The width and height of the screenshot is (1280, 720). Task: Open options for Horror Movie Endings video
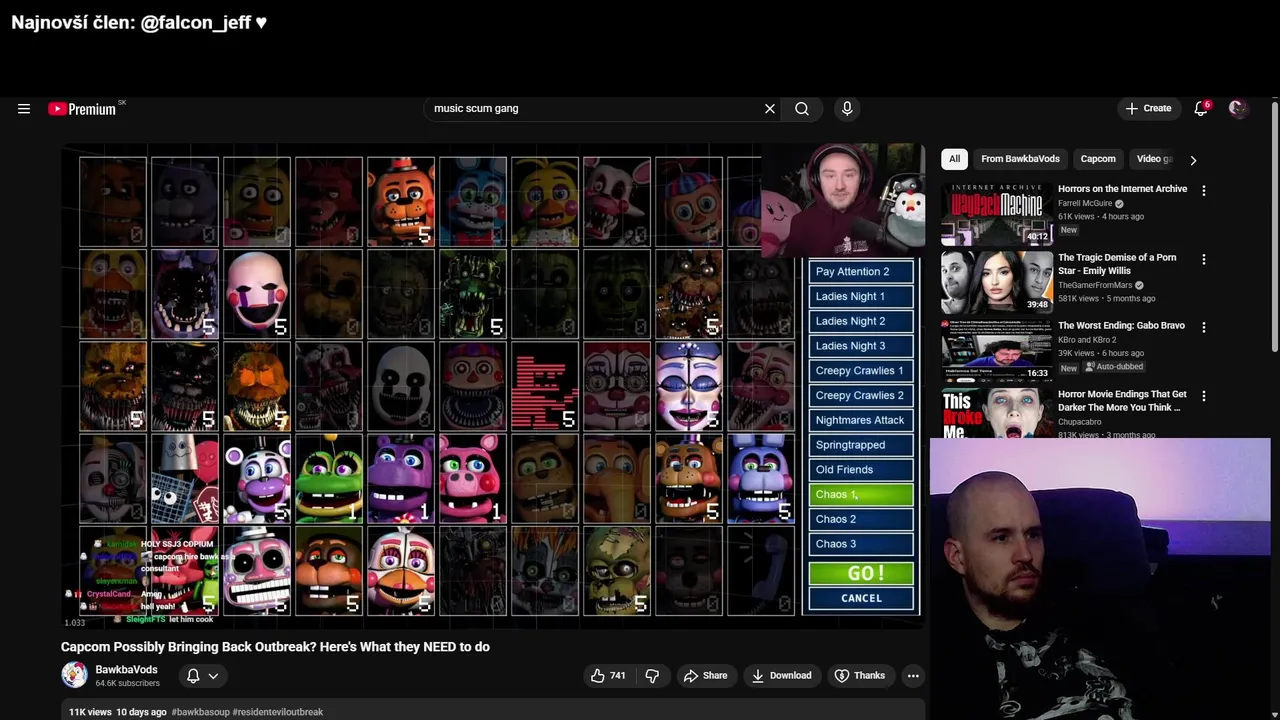click(1204, 396)
